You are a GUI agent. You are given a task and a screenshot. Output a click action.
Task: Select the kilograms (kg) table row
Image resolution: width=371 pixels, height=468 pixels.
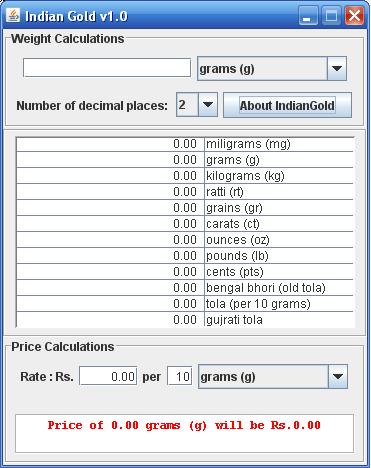click(185, 176)
